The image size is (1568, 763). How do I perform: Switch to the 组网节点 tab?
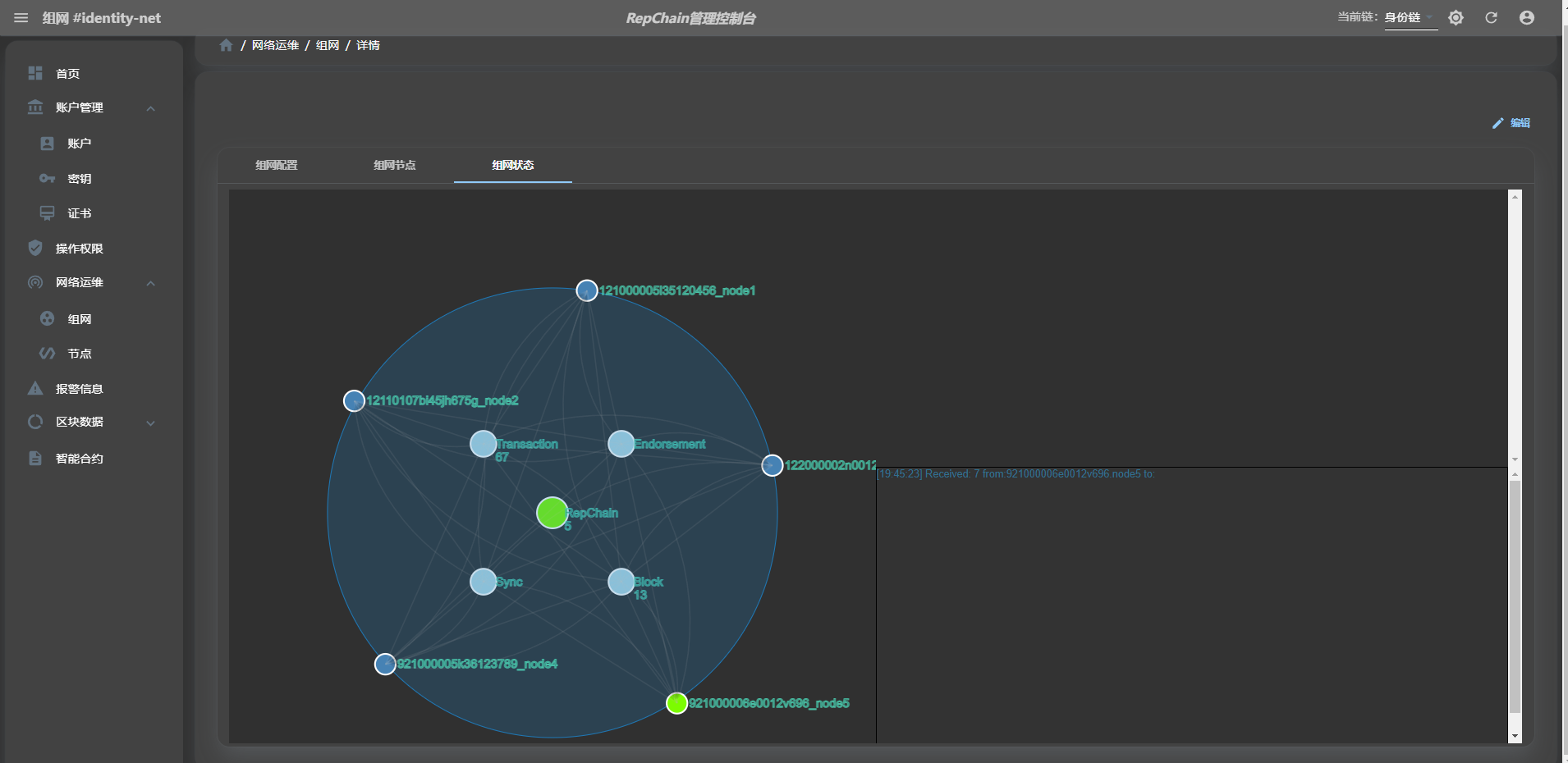395,165
